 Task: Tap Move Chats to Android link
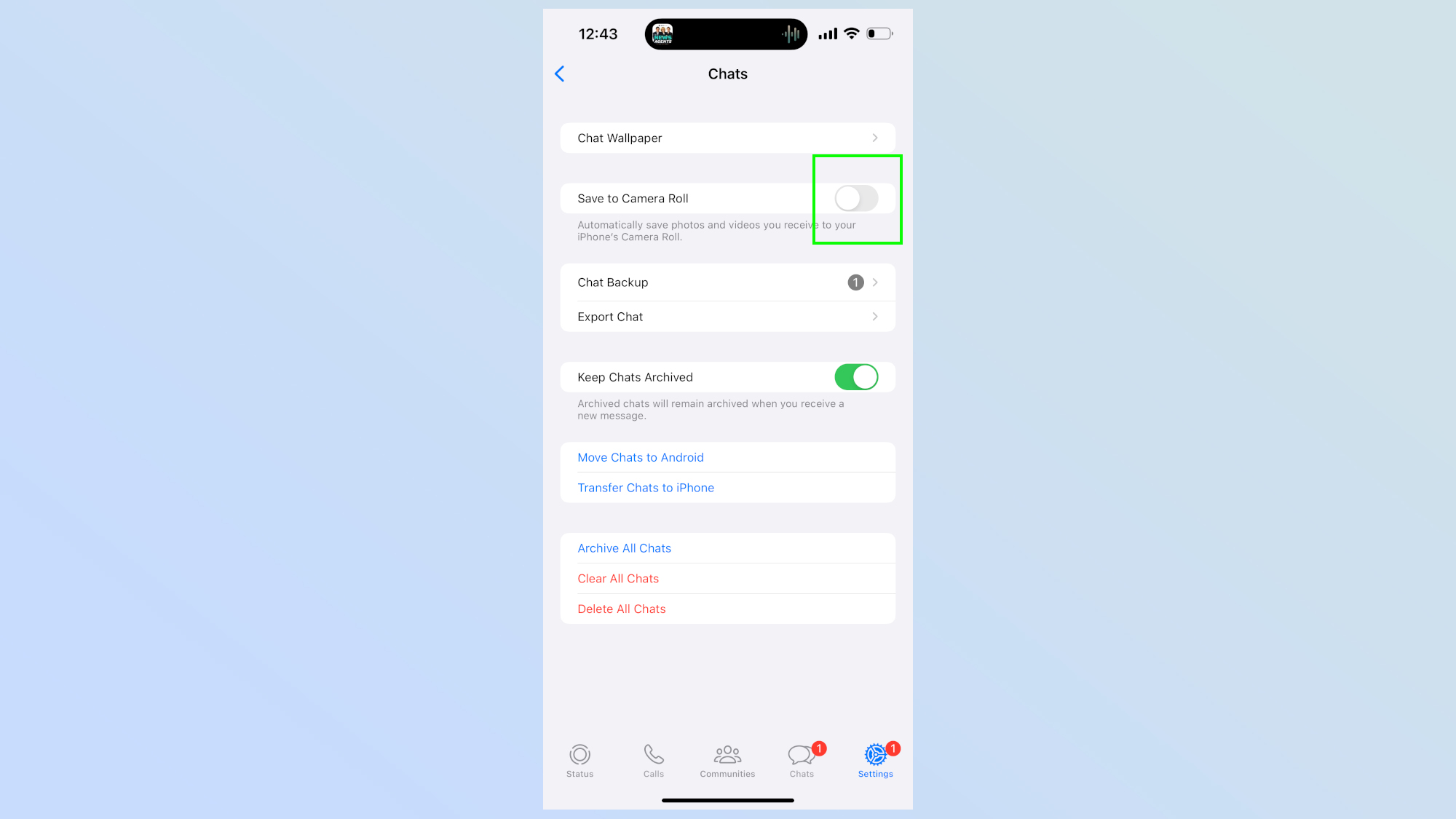tap(640, 457)
